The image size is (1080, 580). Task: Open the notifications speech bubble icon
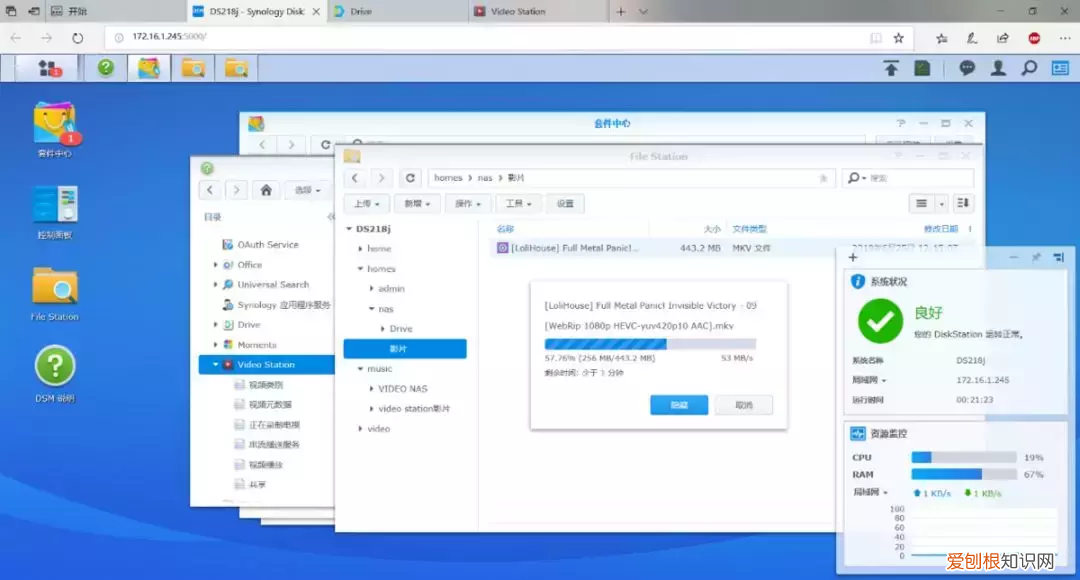coord(967,68)
